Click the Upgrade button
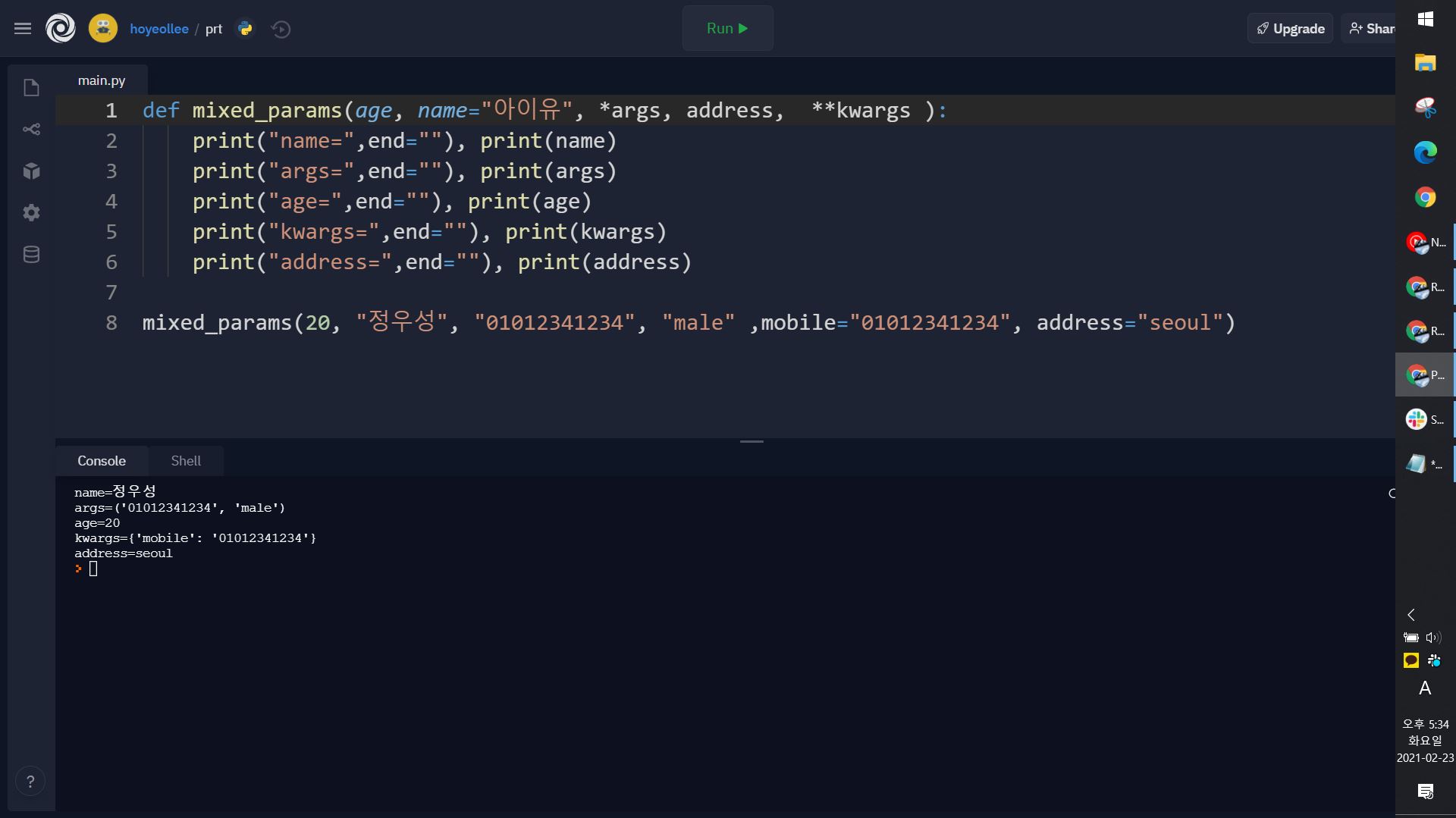 [1290, 29]
